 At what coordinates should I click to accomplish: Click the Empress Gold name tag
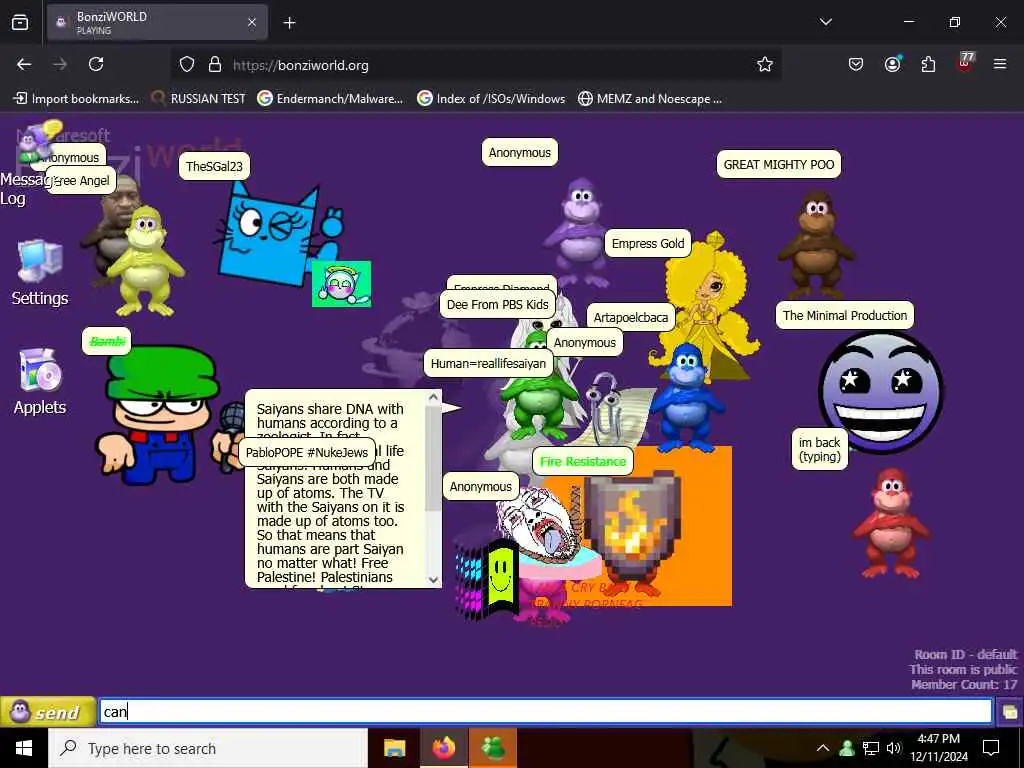tap(647, 244)
